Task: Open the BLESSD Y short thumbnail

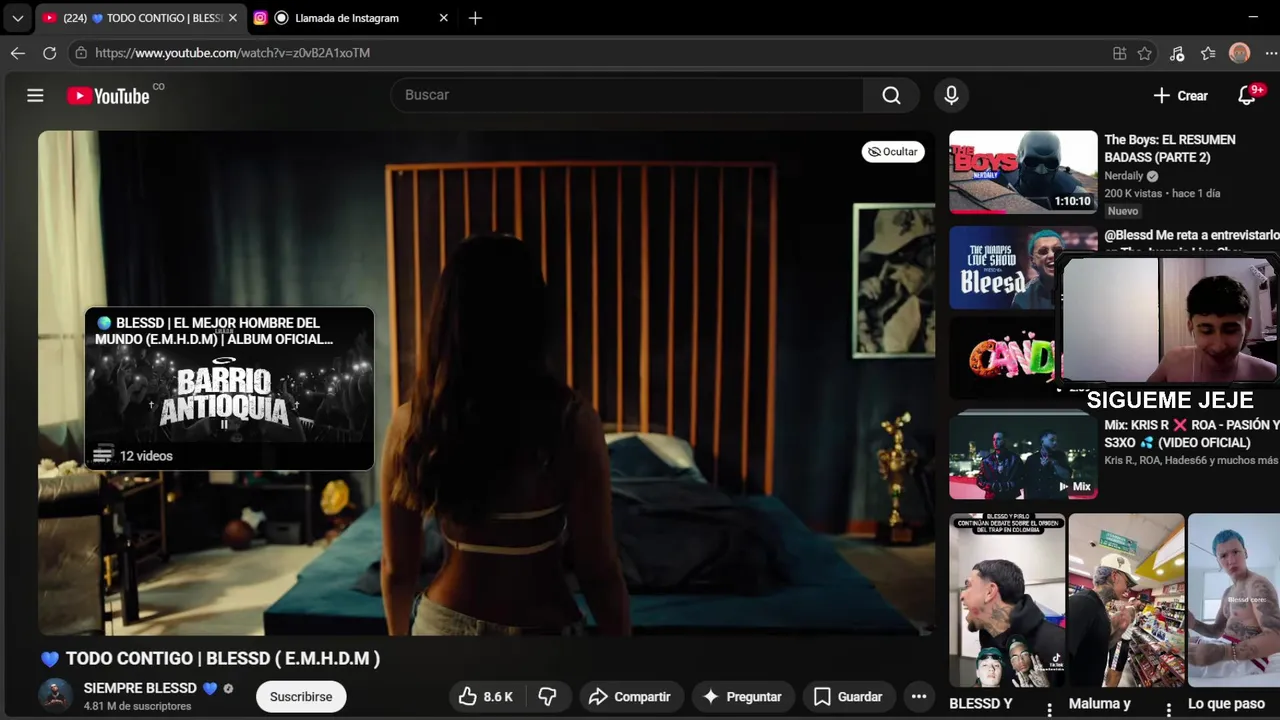Action: click(x=1007, y=600)
